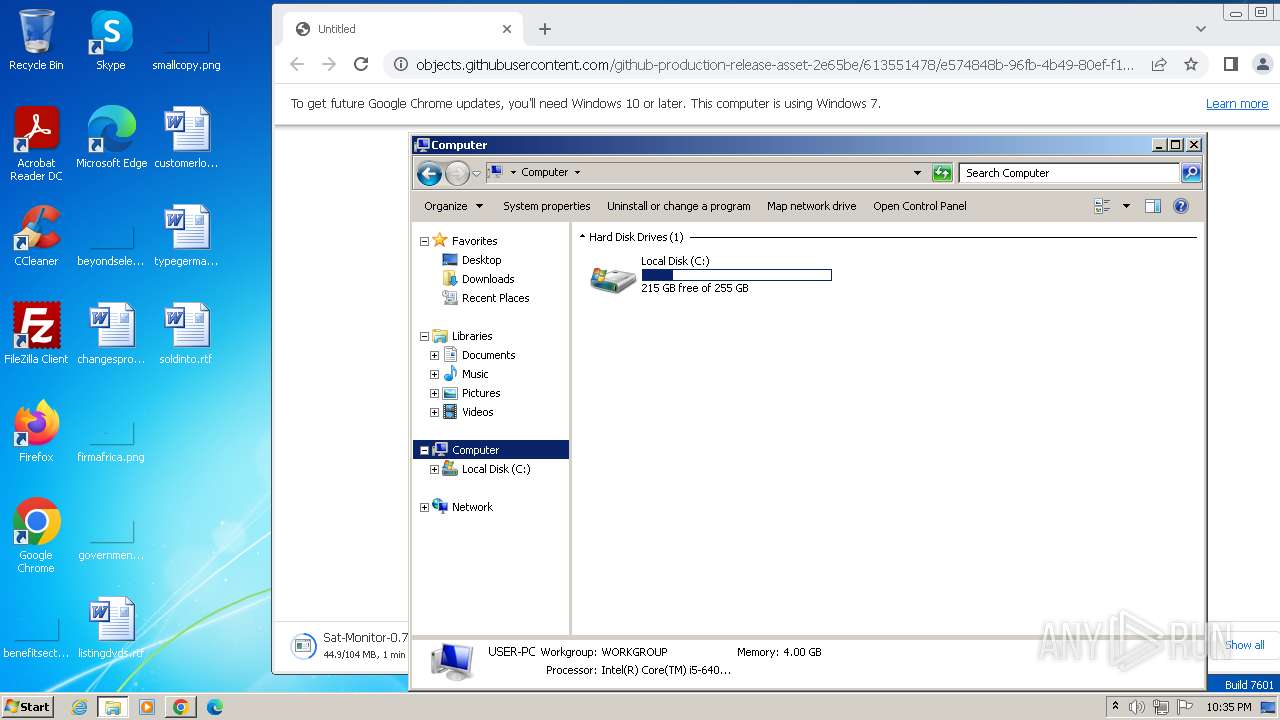Viewport: 1280px width, 720px height.
Task: Click the volume speaker tray icon
Action: point(1137,707)
